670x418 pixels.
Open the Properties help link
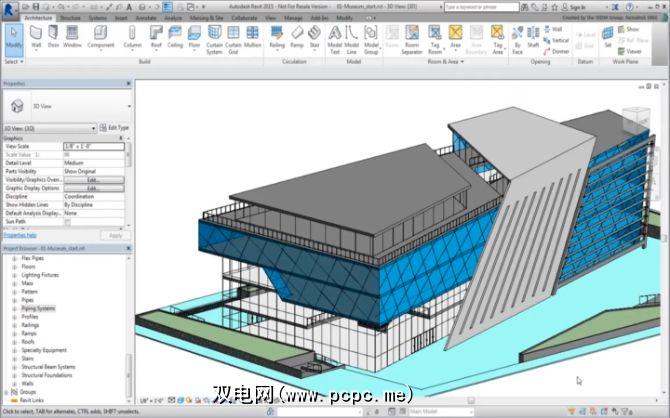(x=21, y=235)
